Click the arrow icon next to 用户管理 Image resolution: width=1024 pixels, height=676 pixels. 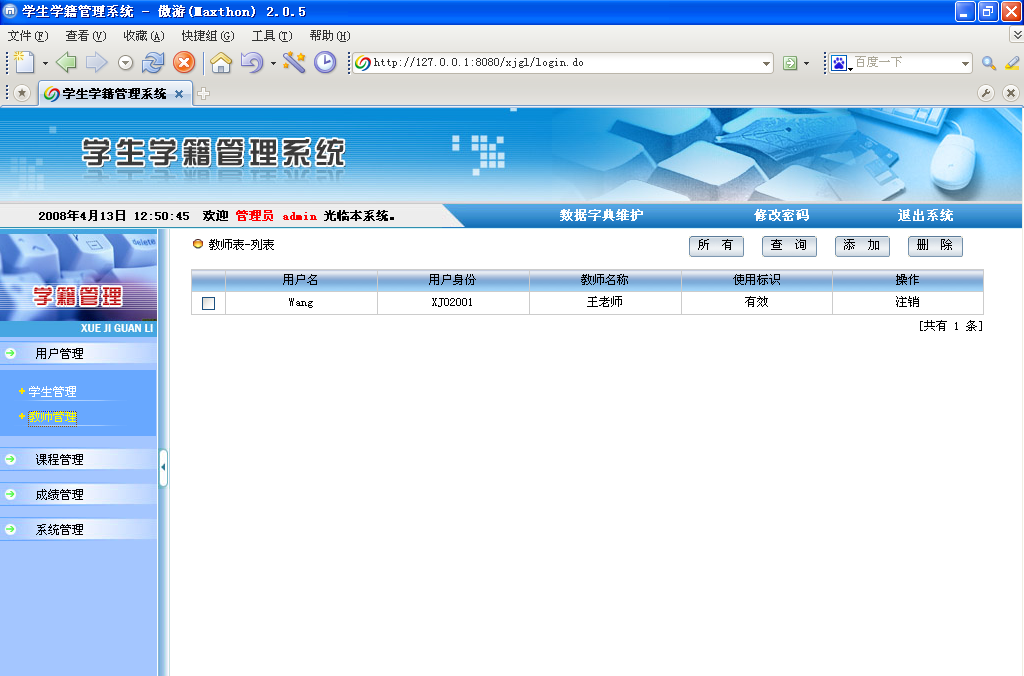tap(9, 353)
